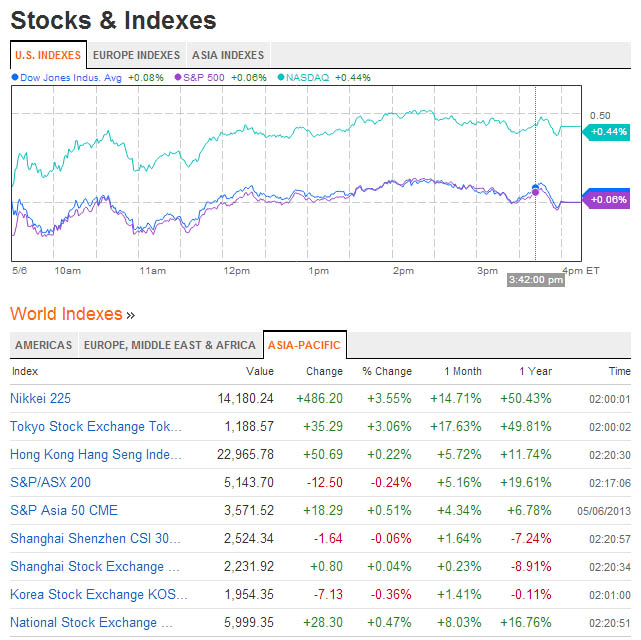Click the Dow Jones blue legend dot
Image resolution: width=641 pixels, height=640 pixels.
[14, 76]
